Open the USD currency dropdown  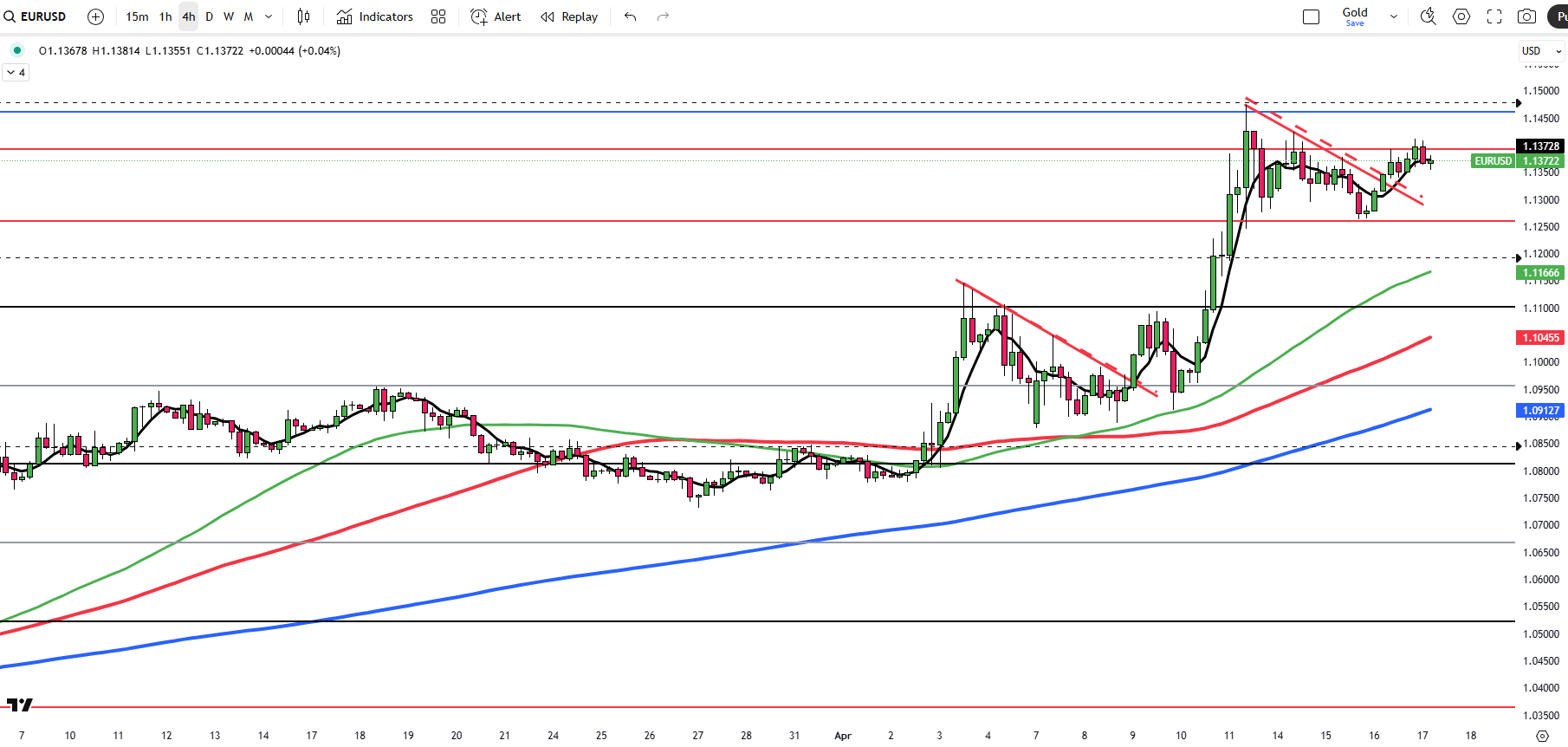point(1542,50)
